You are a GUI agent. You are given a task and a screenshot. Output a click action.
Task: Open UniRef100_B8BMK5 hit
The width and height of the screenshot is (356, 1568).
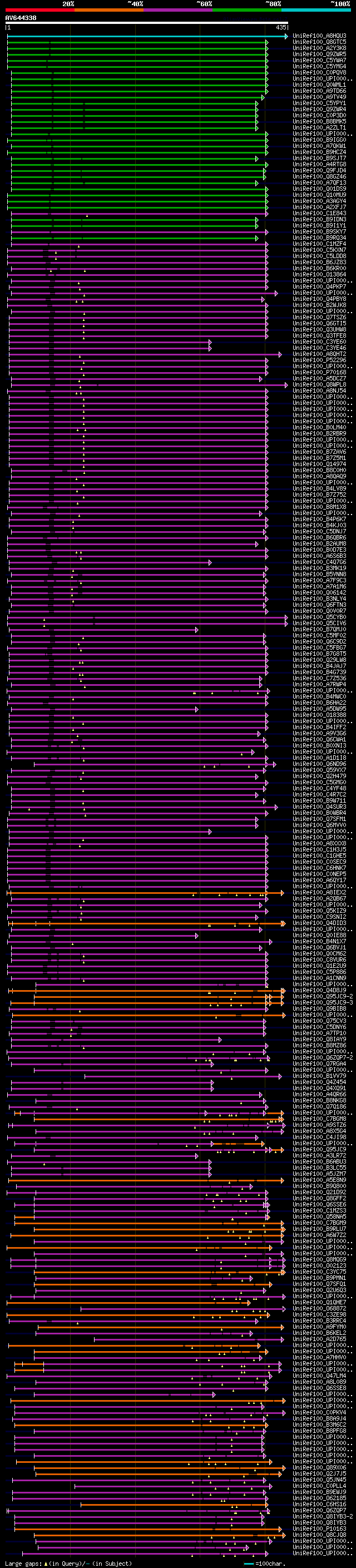[x=319, y=121]
